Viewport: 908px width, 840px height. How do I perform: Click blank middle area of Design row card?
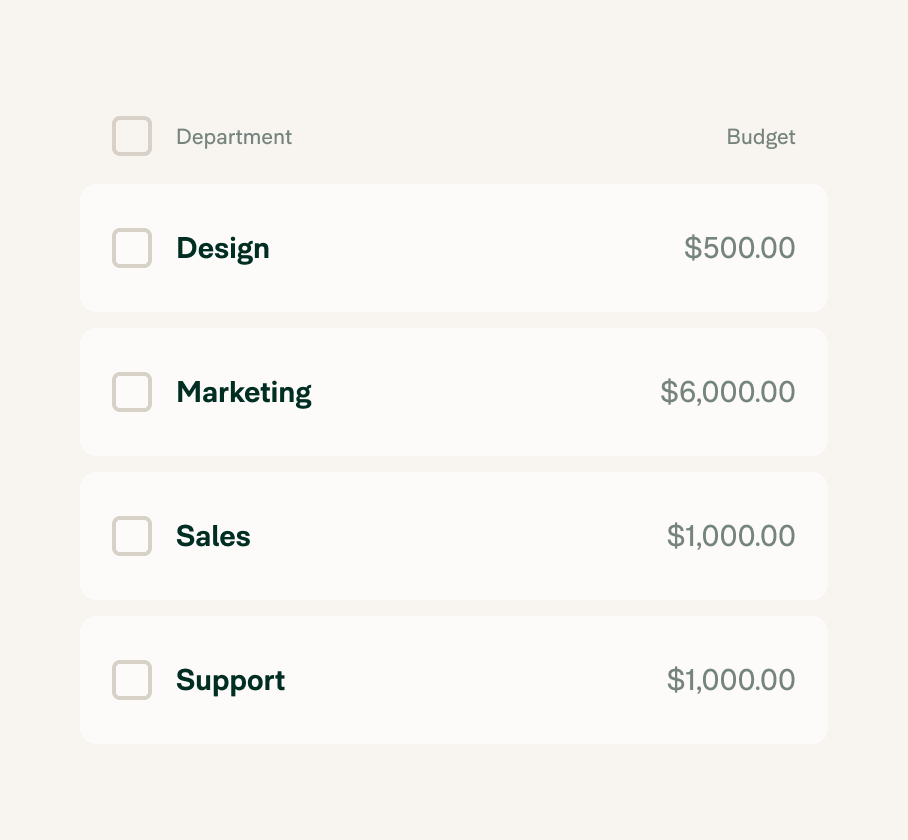point(475,248)
